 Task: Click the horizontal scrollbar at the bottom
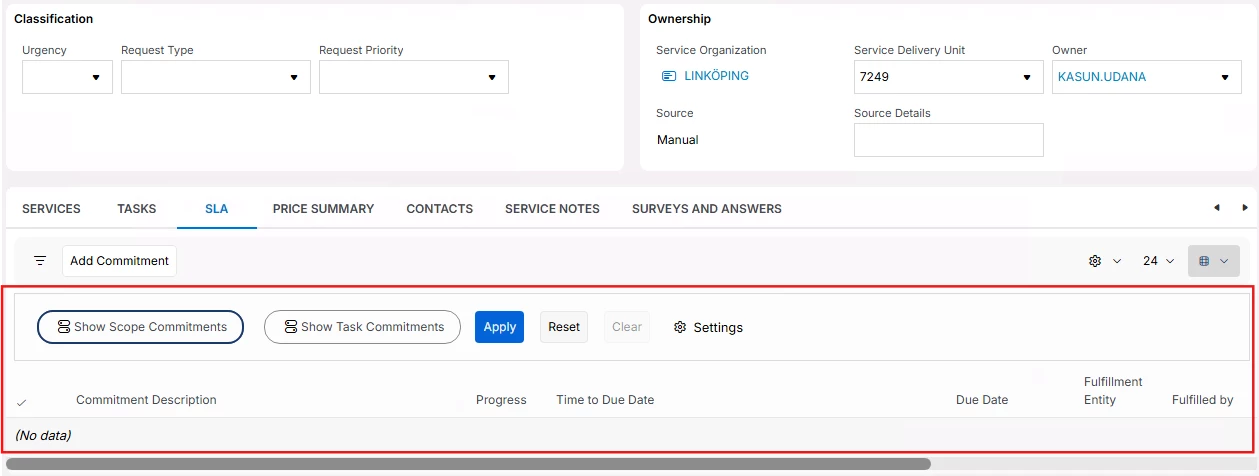click(x=468, y=464)
